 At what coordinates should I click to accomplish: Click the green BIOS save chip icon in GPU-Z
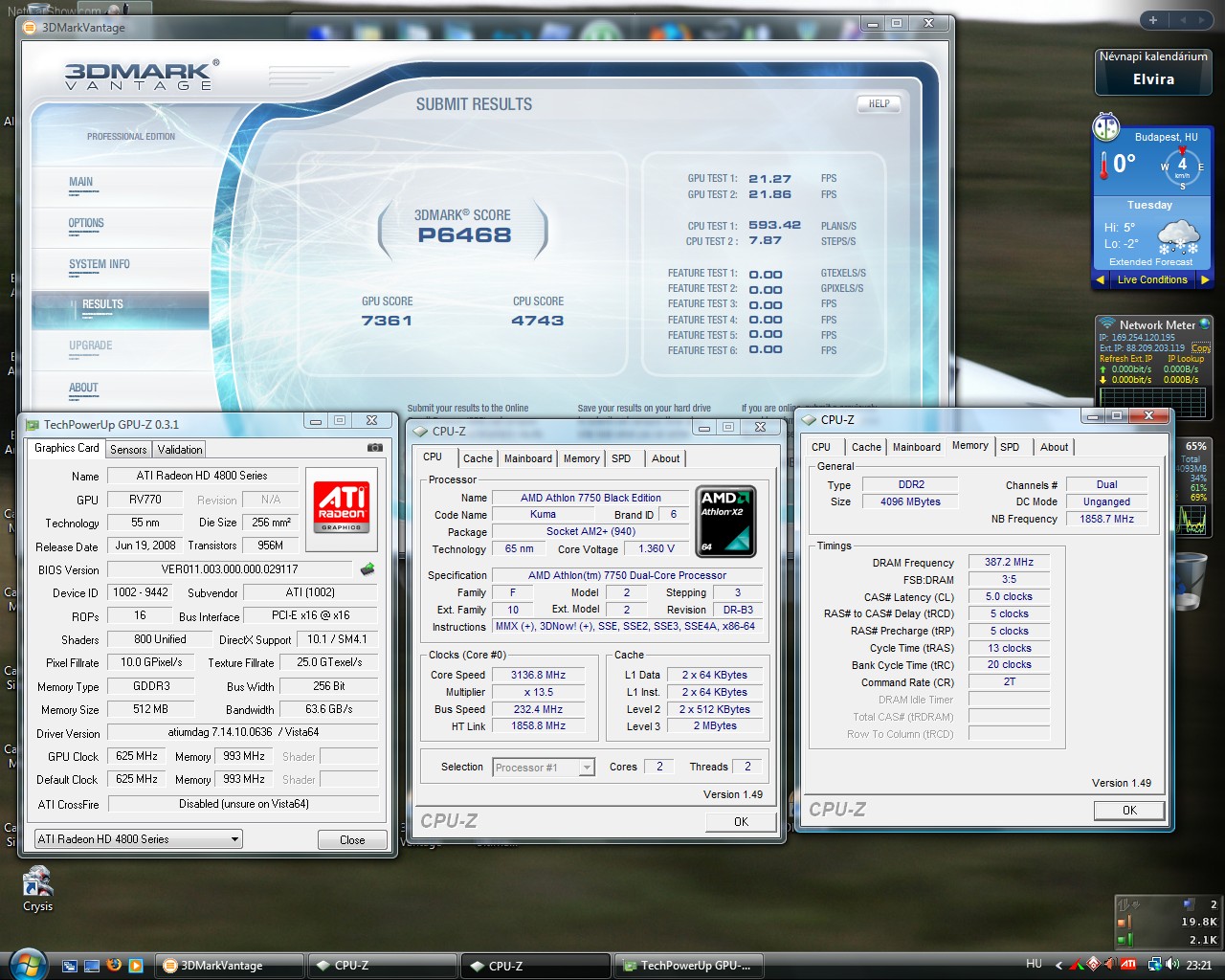[367, 569]
